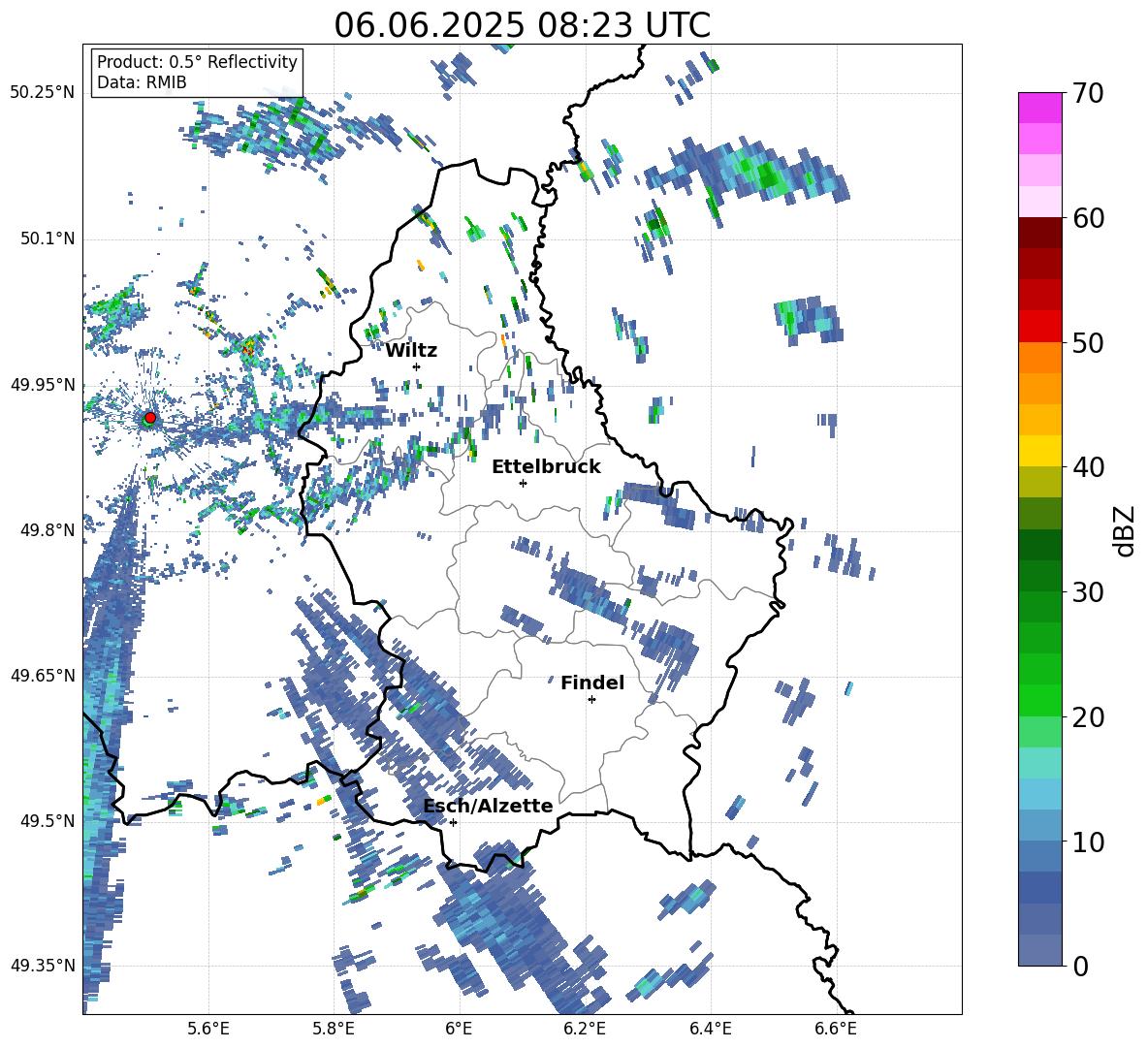Click the dark red colorbar segment below 60
1148x1048 pixels.
[1040, 233]
